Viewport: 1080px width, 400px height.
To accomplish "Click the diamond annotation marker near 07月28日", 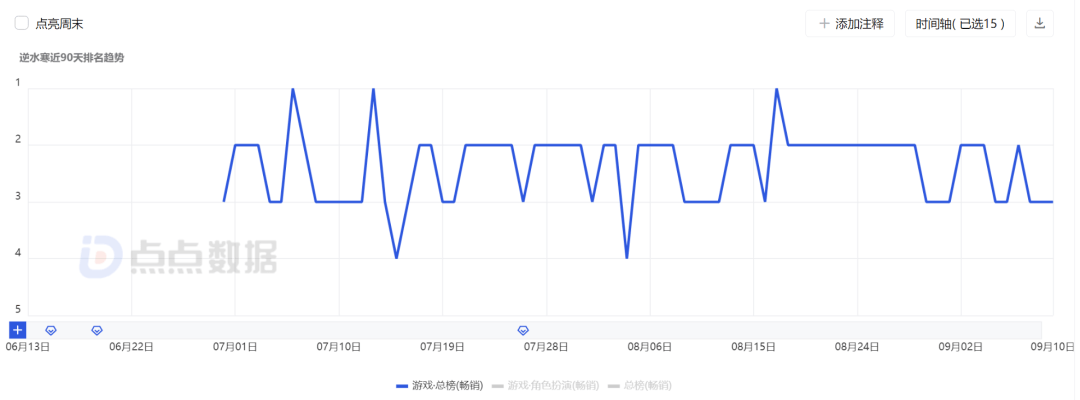I will tap(522, 329).
